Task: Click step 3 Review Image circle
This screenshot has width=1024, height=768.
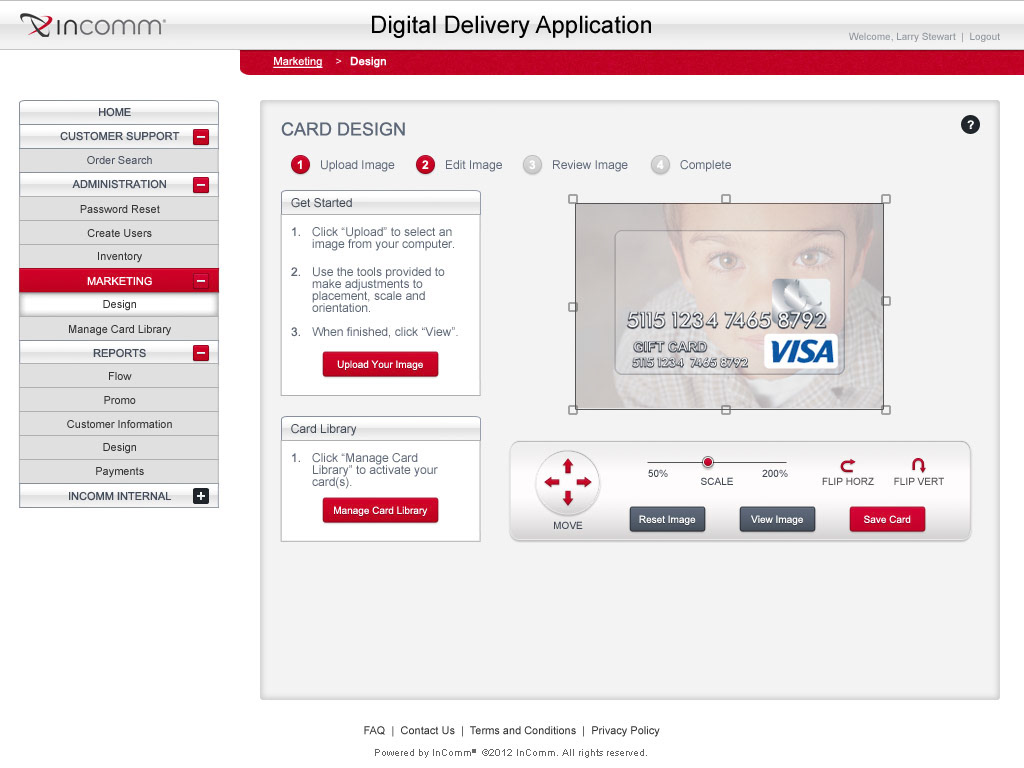Action: 532,165
